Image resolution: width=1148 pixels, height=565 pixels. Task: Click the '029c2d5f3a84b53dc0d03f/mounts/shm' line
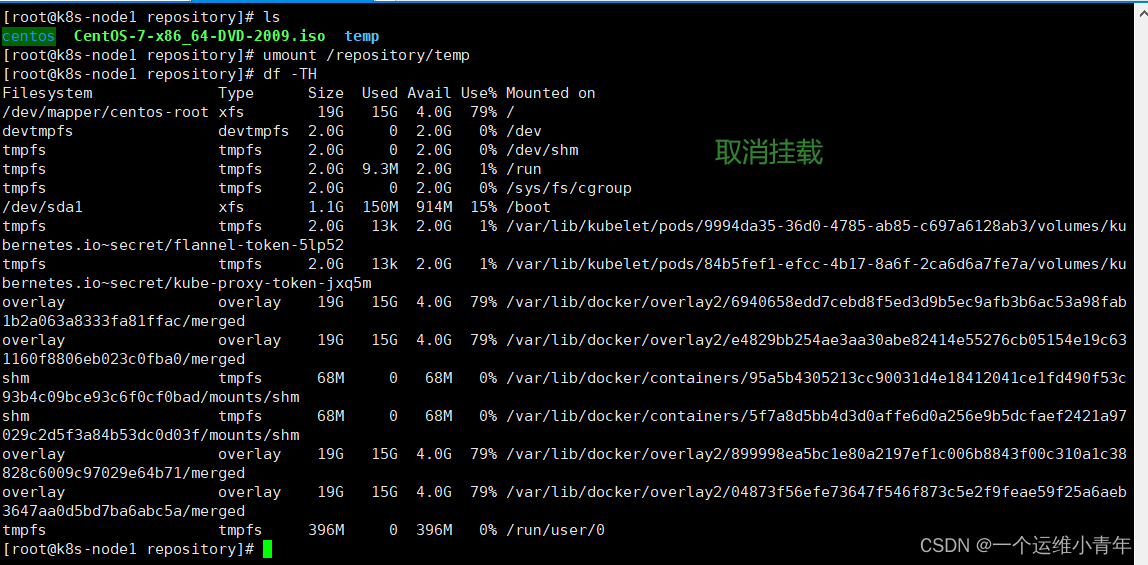[x=151, y=435]
